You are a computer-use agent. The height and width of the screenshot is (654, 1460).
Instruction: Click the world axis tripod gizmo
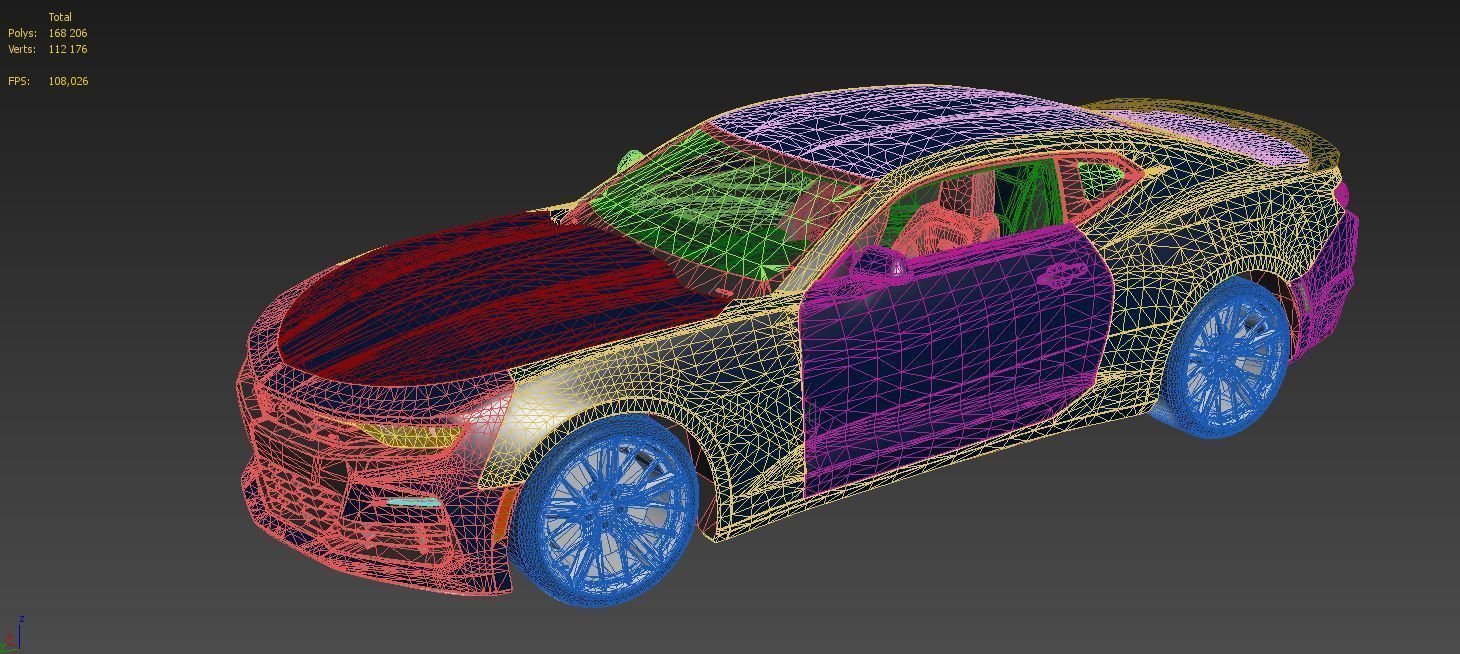14,633
